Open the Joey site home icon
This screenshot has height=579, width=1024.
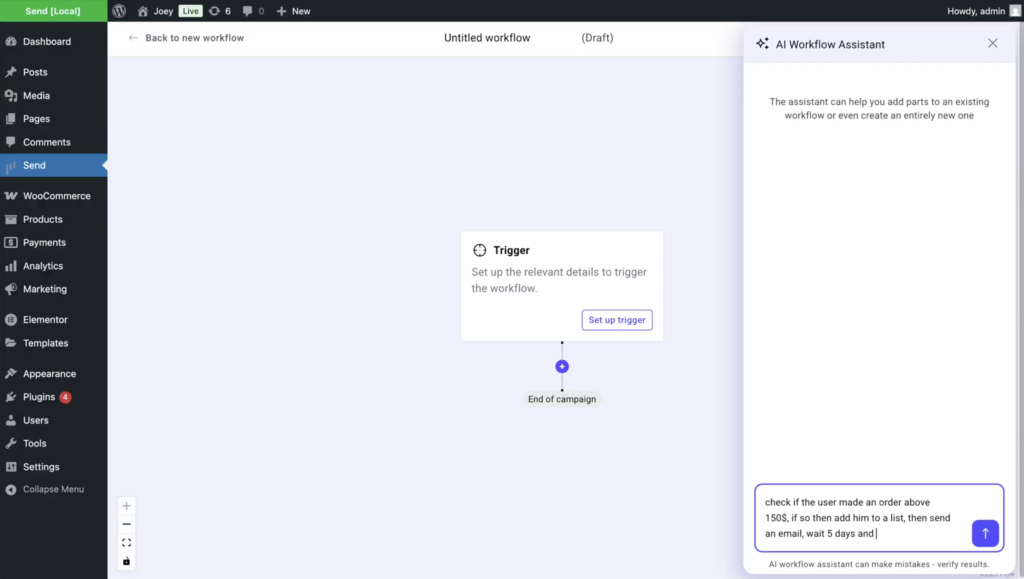click(x=143, y=11)
